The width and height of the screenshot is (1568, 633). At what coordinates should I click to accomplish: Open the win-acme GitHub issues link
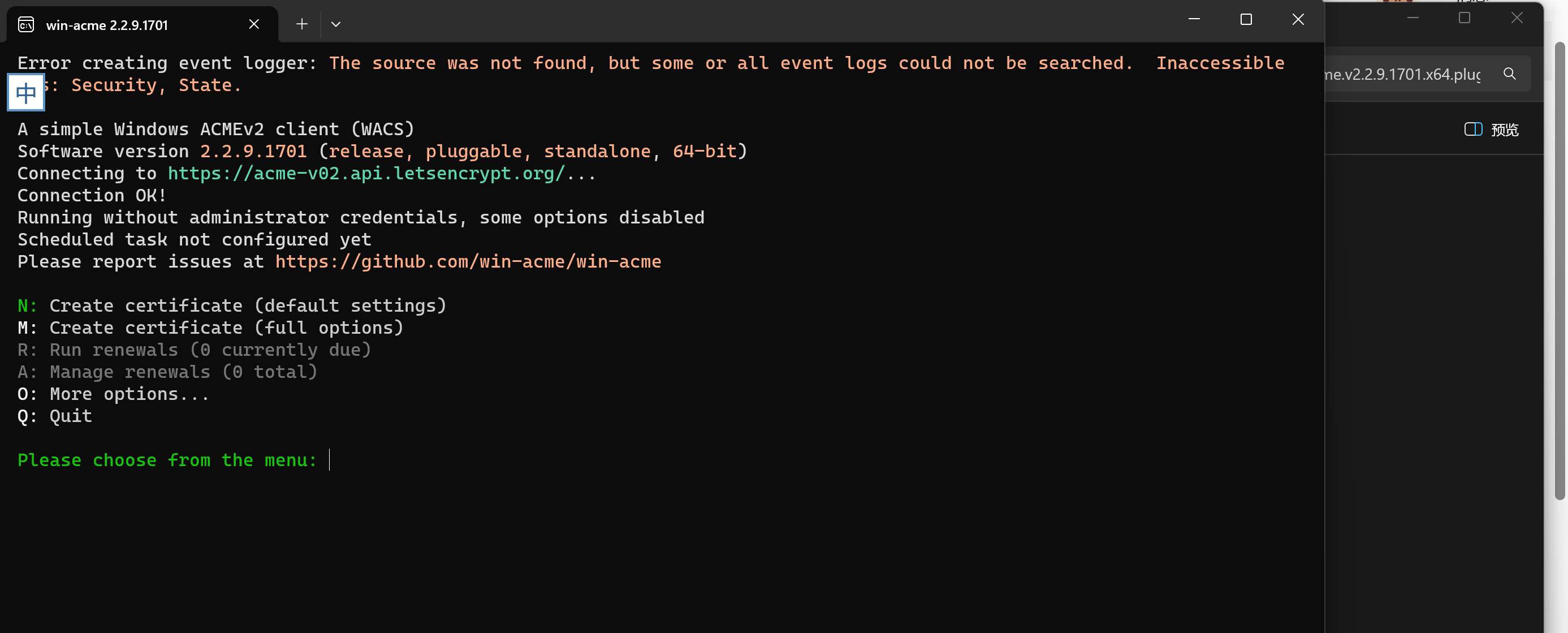coord(468,262)
